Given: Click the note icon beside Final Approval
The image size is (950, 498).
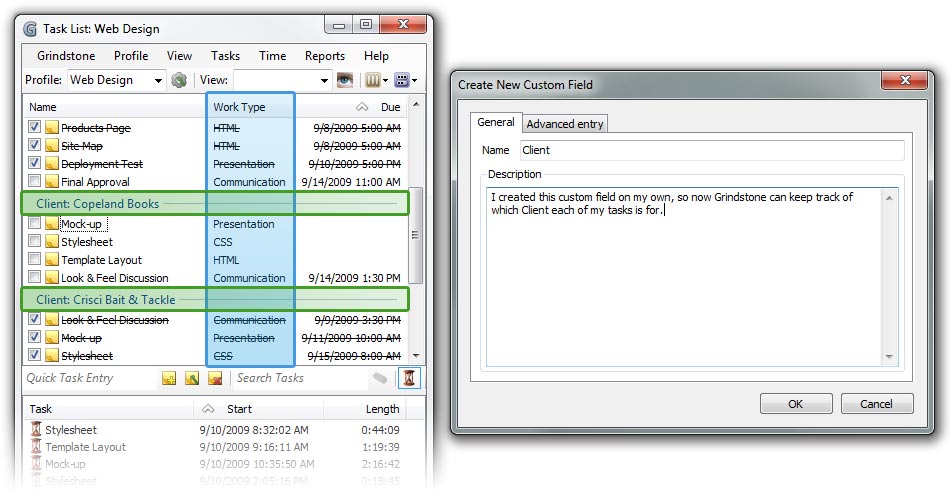Looking at the screenshot, I should [51, 182].
